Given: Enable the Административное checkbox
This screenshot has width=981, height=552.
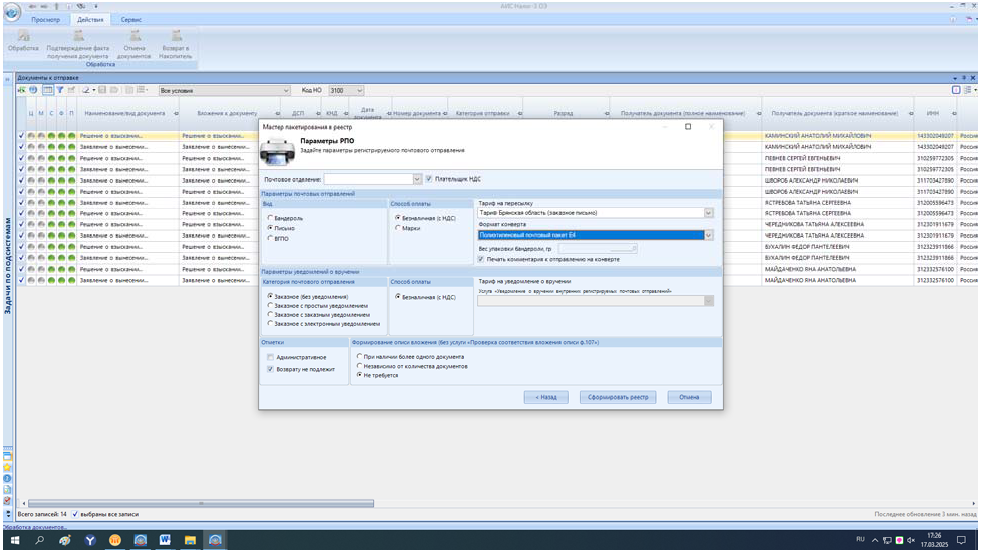Looking at the screenshot, I should coord(270,357).
